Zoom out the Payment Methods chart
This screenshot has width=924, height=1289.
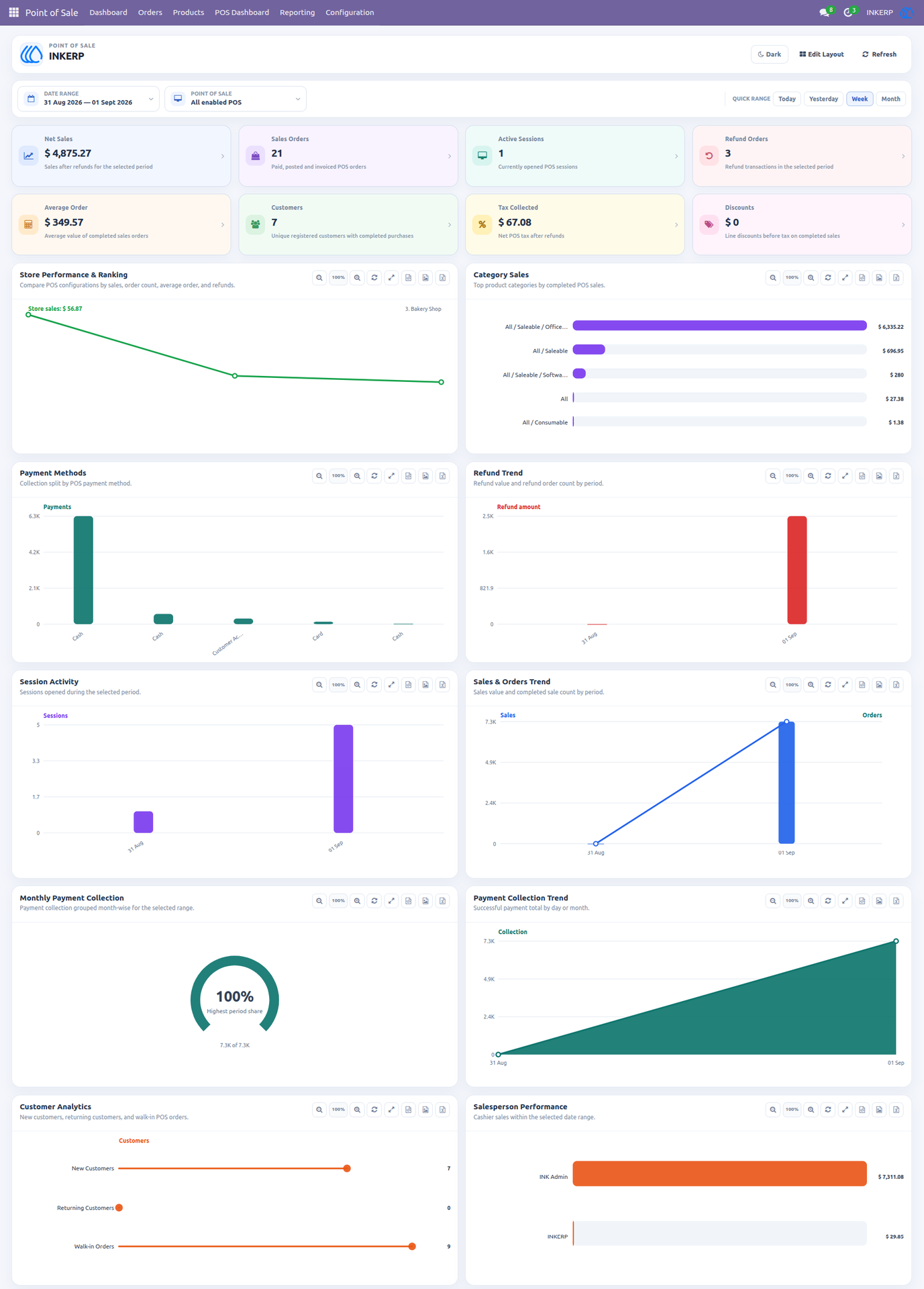319,476
